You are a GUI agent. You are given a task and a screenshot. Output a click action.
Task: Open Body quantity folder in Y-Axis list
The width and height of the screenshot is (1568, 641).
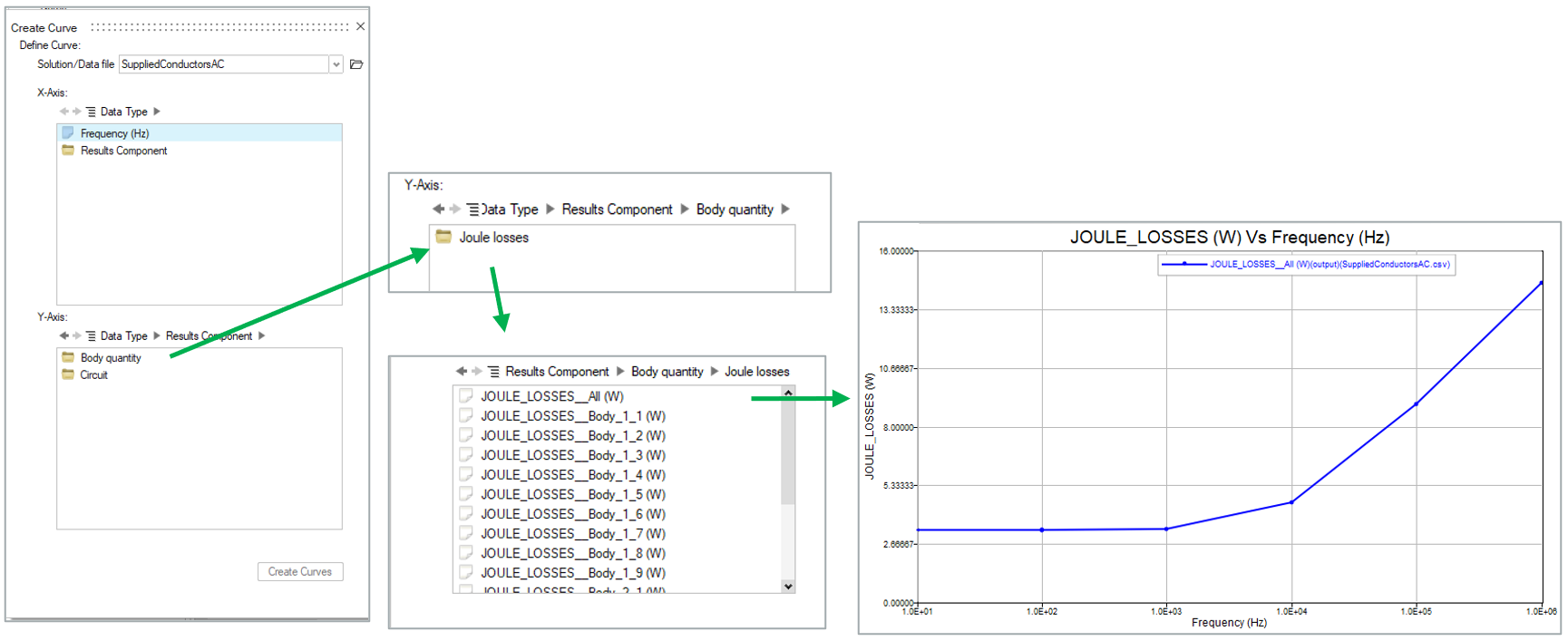click(110, 358)
